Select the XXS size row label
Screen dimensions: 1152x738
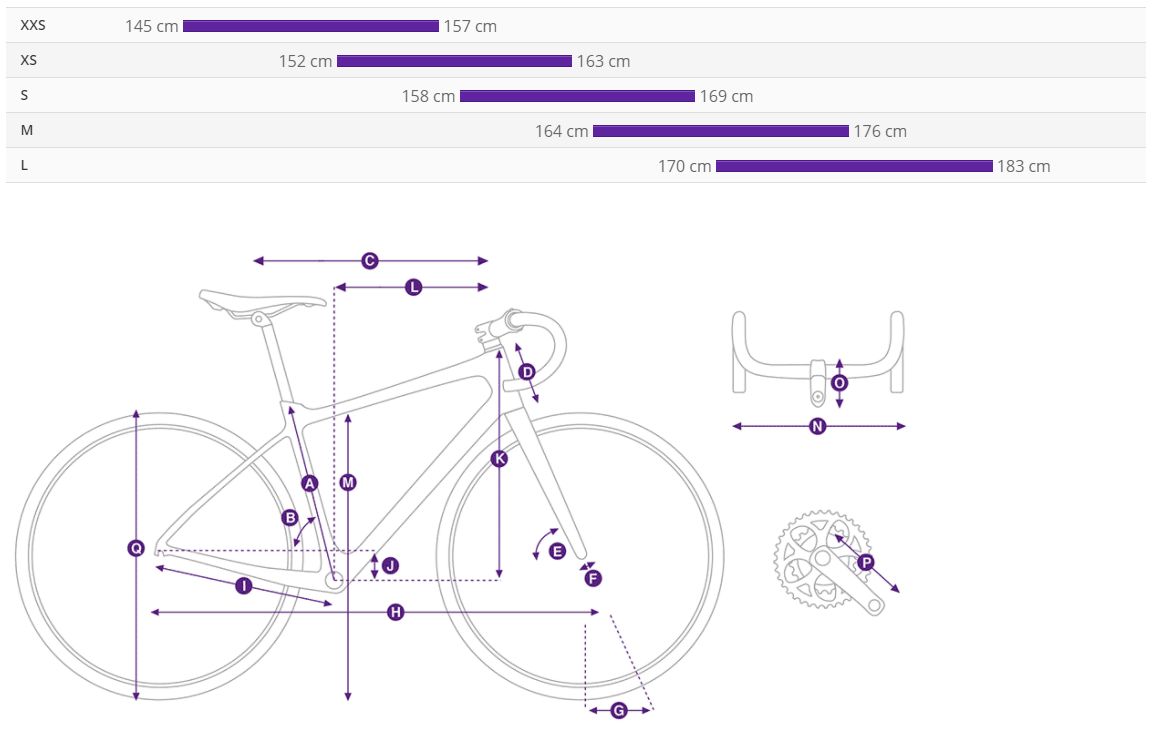[33, 26]
